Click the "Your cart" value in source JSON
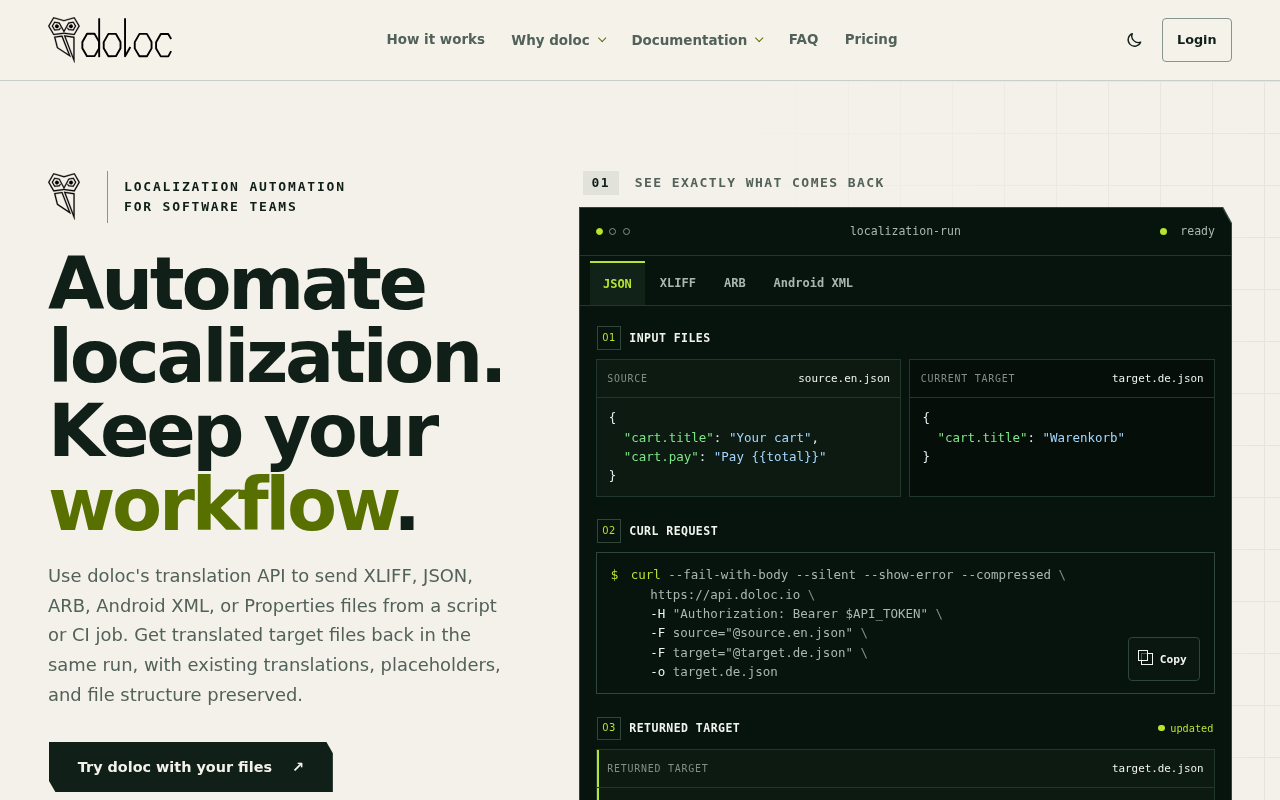This screenshot has height=800, width=1280. coord(770,437)
